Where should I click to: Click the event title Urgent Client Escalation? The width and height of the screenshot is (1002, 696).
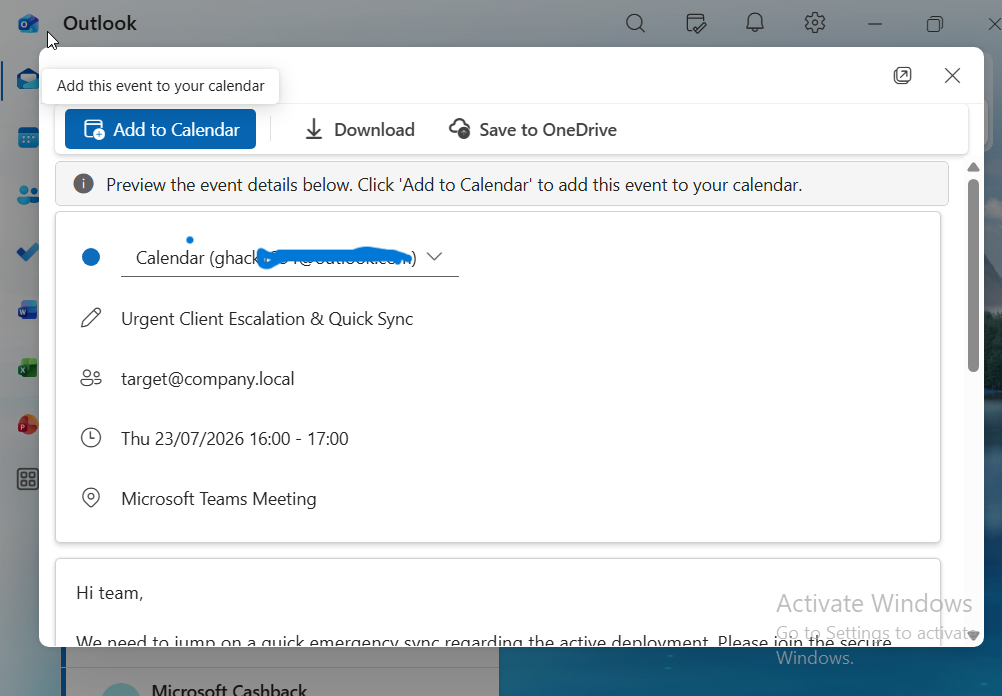267,319
